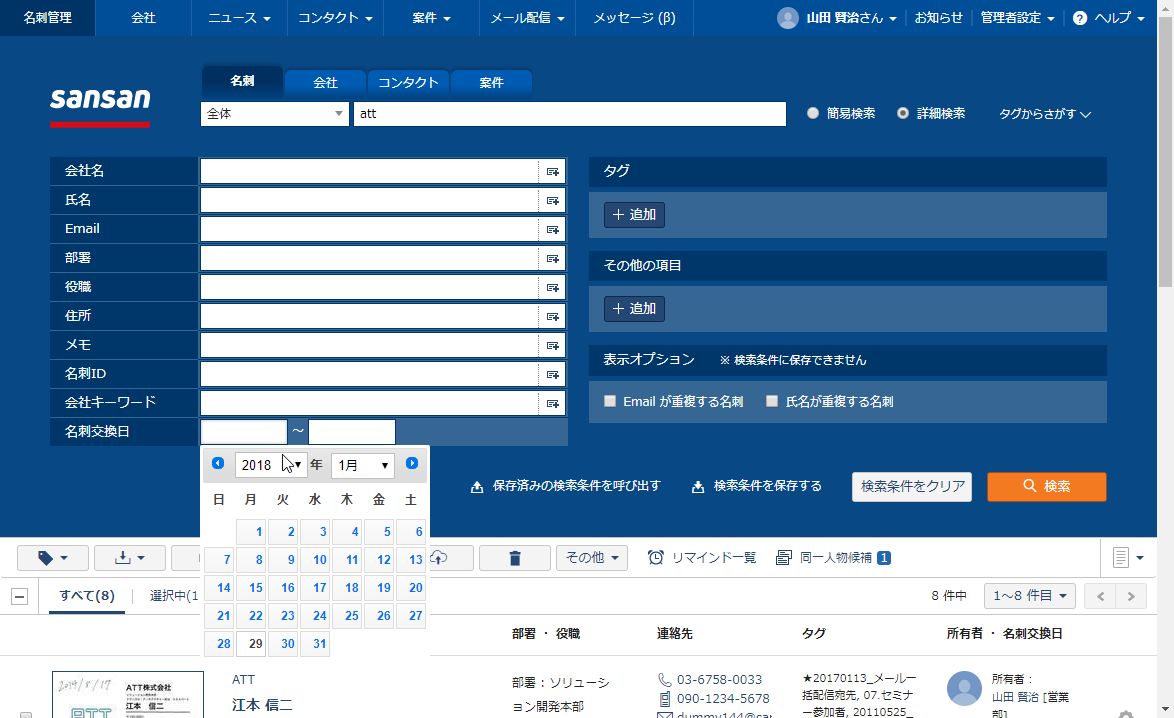Pick day 15 in the calendar
This screenshot has width=1174, height=718.
[252, 588]
